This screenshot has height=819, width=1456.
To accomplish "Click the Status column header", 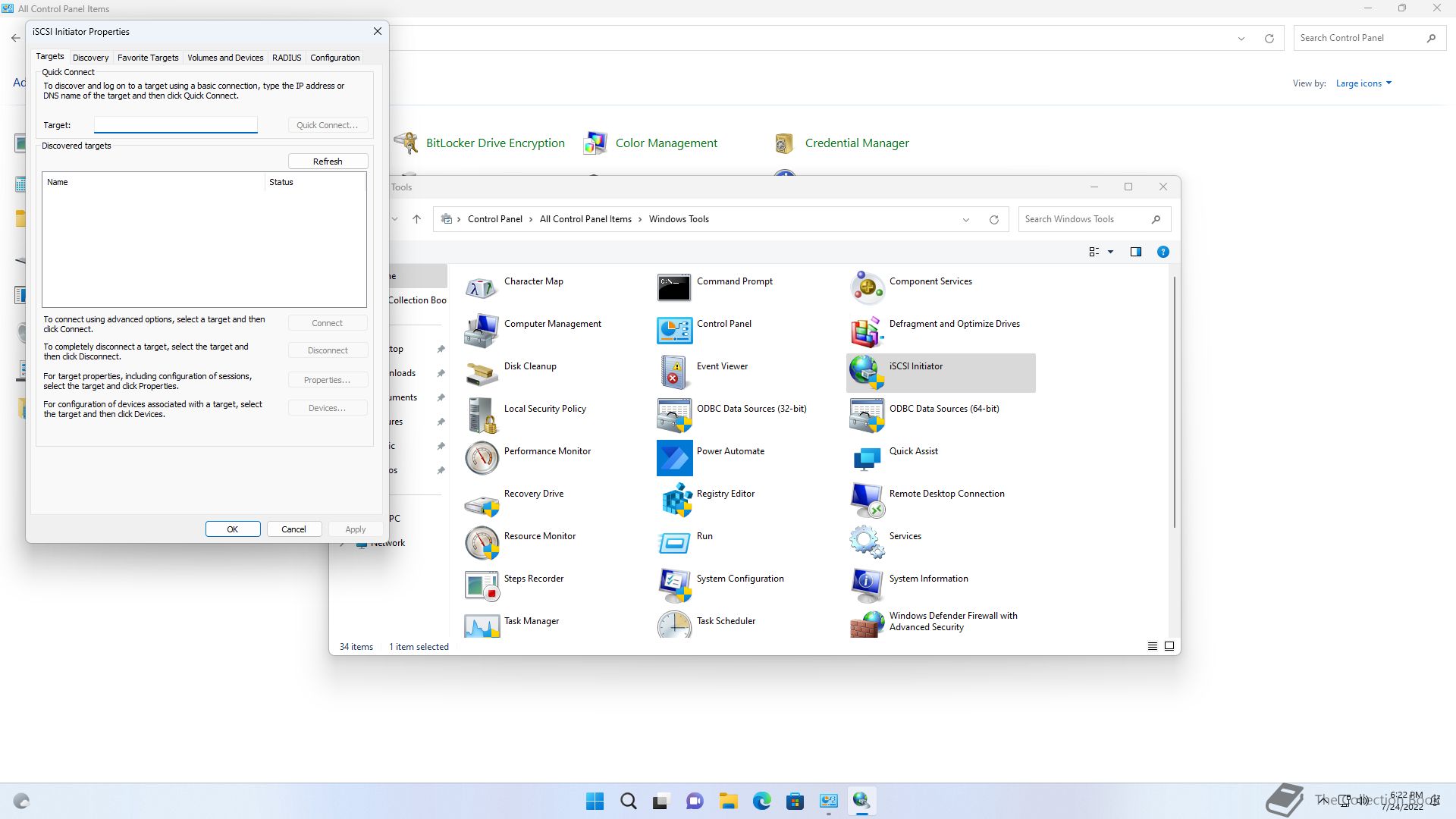I will [315, 182].
